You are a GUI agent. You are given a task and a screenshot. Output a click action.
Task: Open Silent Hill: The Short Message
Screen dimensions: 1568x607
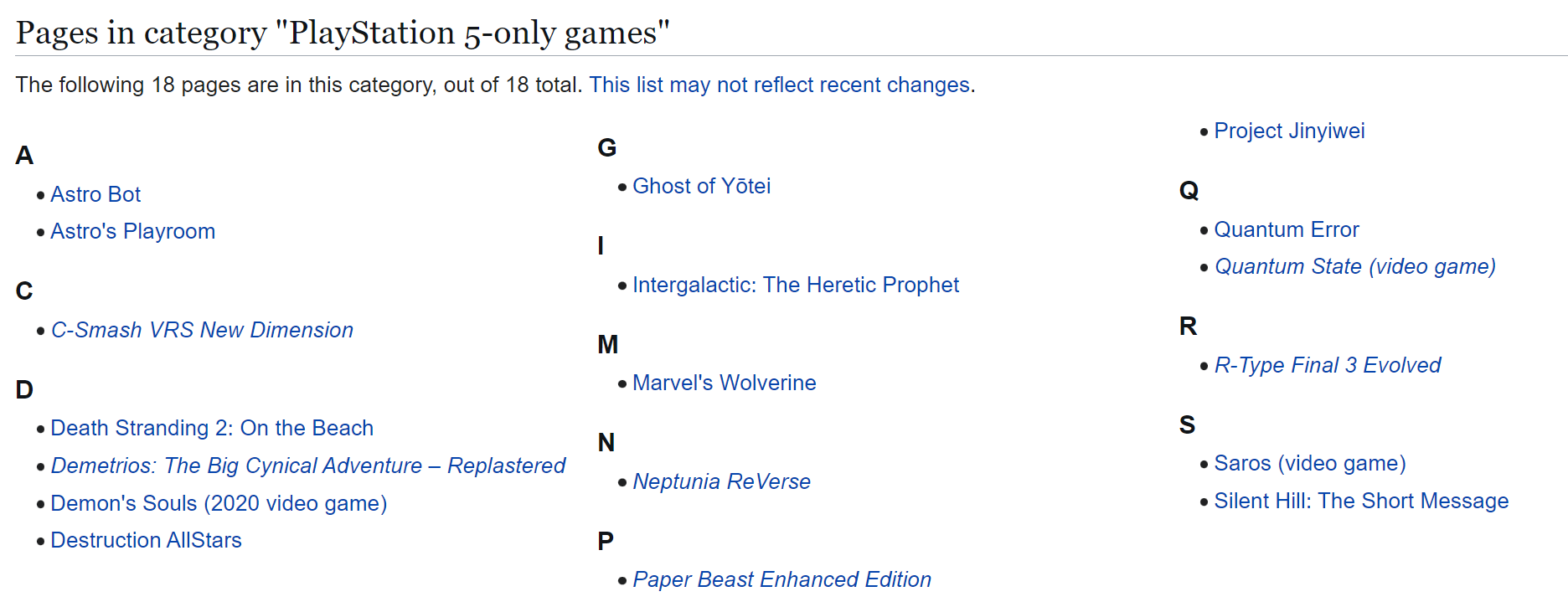[x=1361, y=501]
